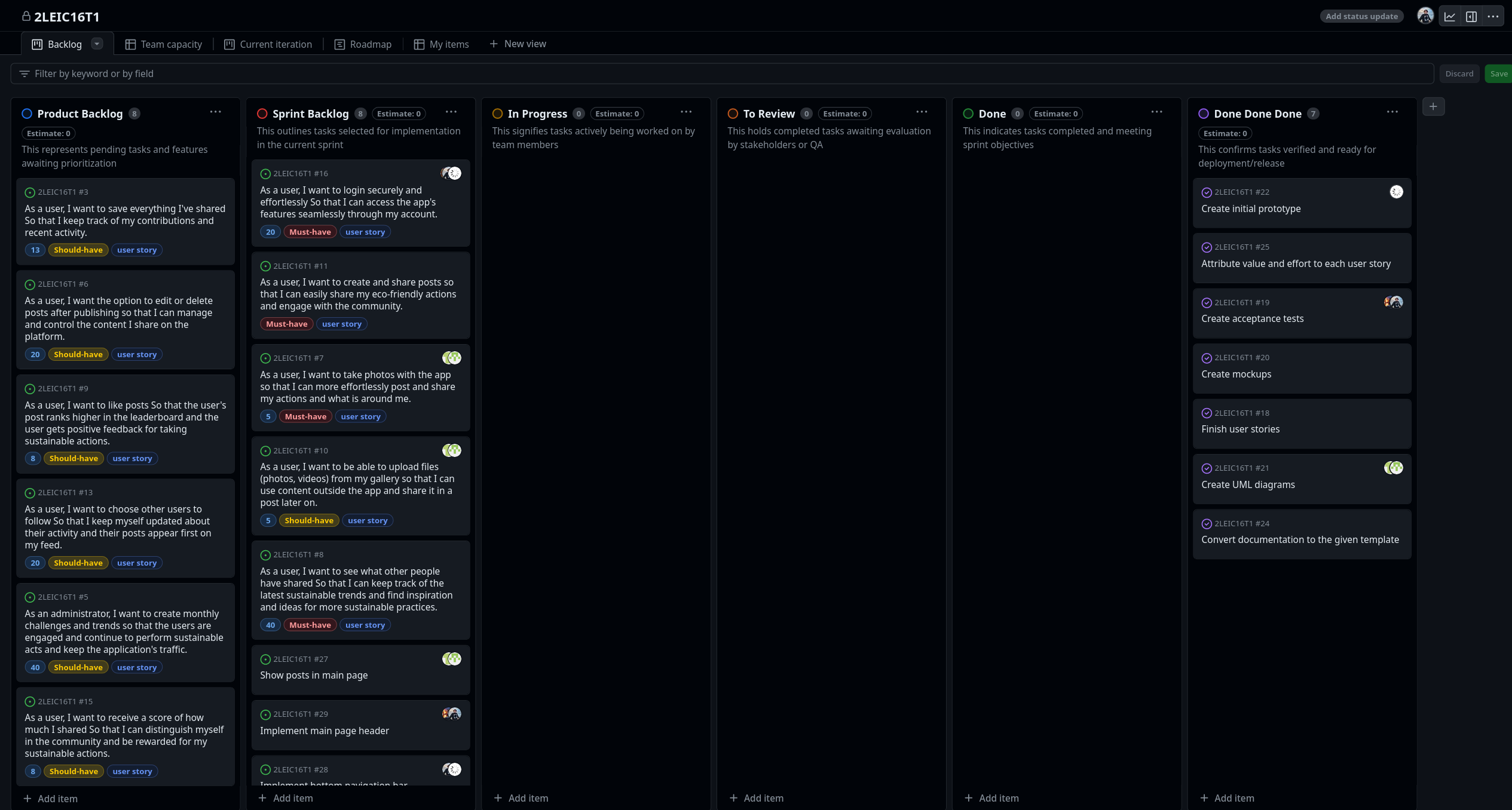The height and width of the screenshot is (810, 1512).
Task: Click the Must-have label on issue #7
Action: (x=305, y=417)
